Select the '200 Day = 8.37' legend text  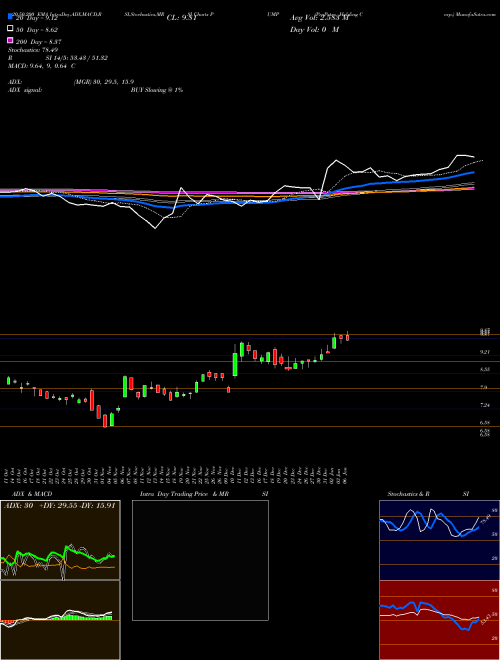(38, 42)
